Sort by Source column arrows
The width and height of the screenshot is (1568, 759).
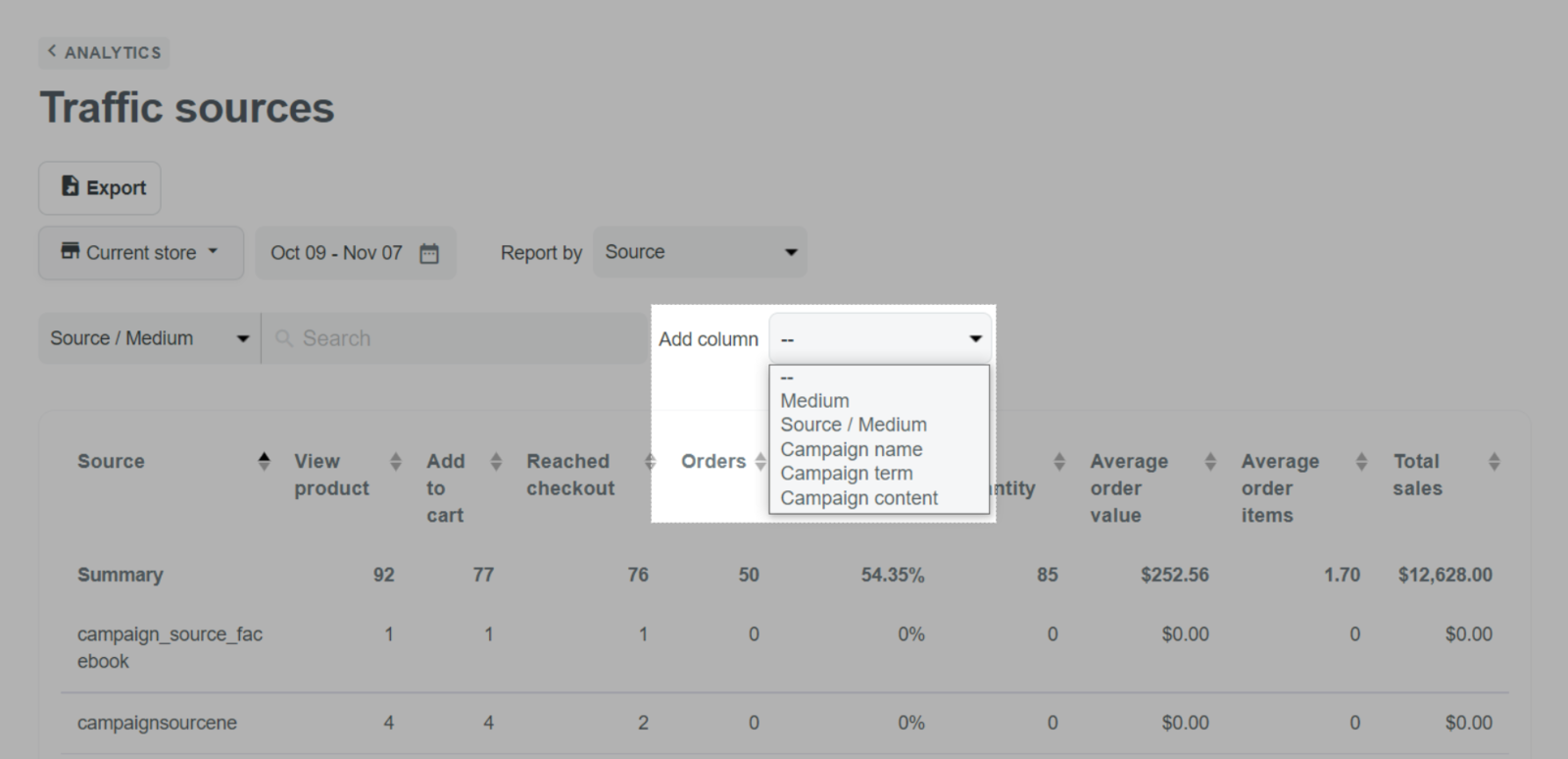click(x=264, y=461)
